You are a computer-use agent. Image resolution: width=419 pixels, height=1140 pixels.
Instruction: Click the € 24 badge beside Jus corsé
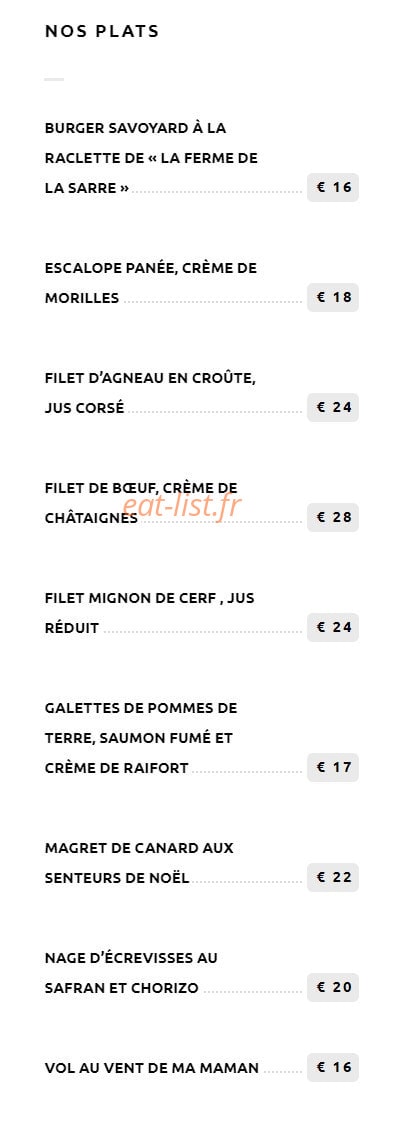click(333, 407)
